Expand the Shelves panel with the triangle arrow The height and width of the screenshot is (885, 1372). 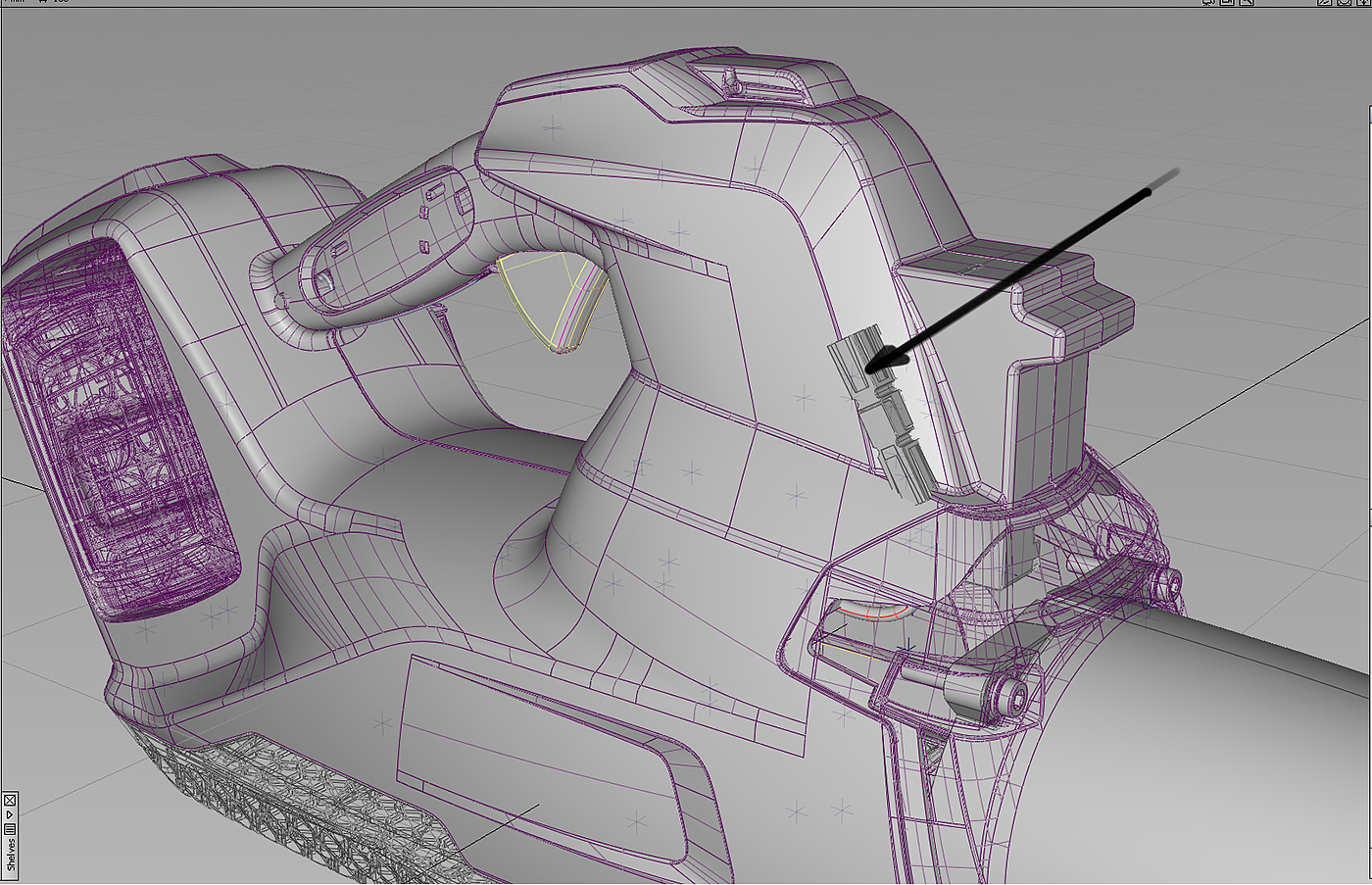pos(10,814)
